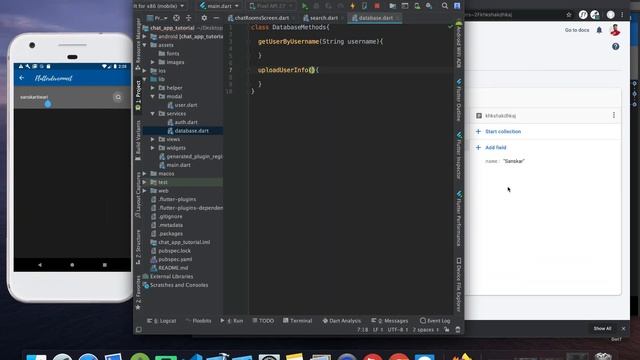Open Run tool window tab
640x360 pixels.
point(232,321)
